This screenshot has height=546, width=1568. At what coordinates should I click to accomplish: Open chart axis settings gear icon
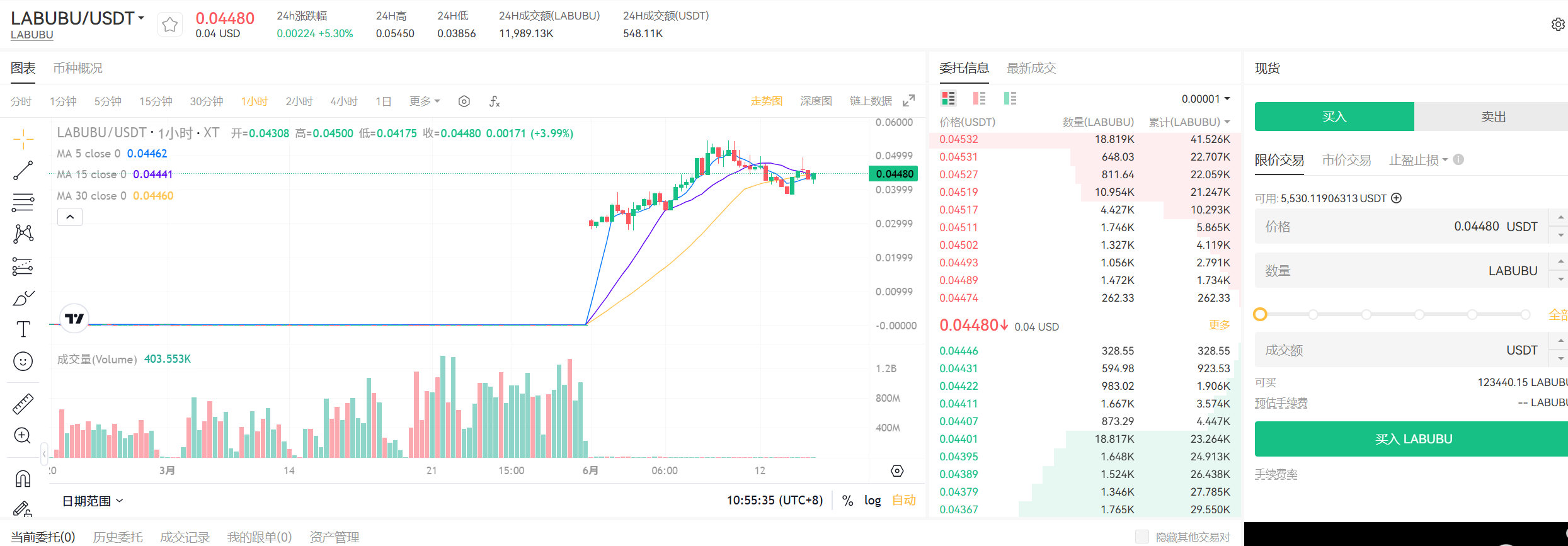click(897, 471)
